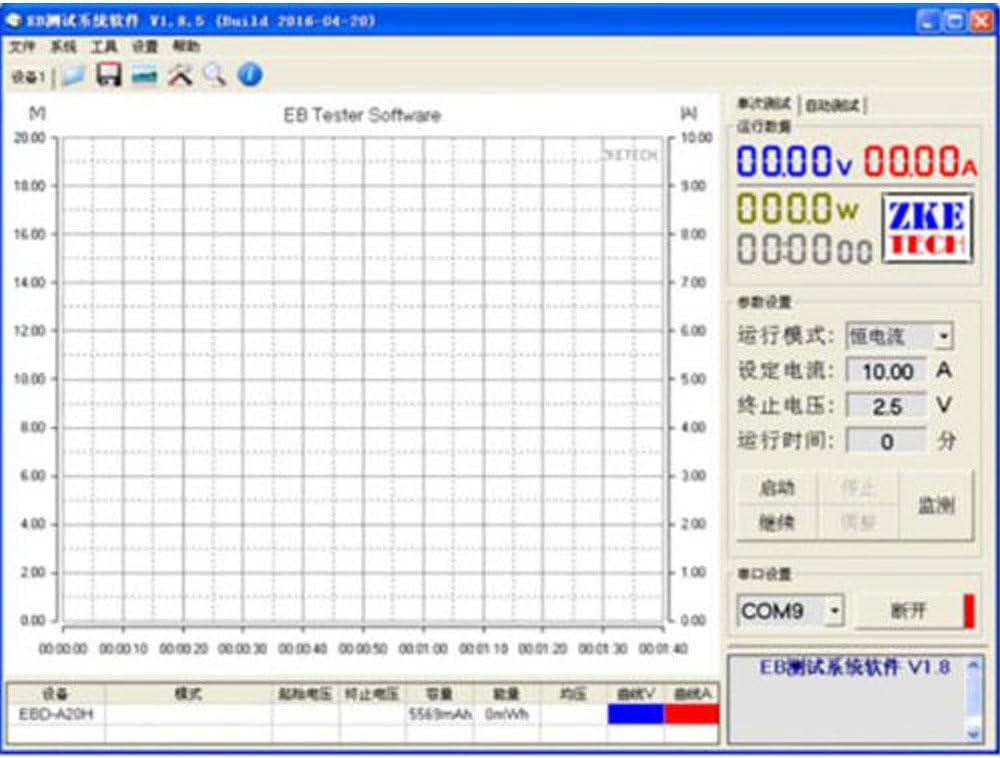Click the 5569mAh capacity cell
This screenshot has height=758, width=1000.
439,714
